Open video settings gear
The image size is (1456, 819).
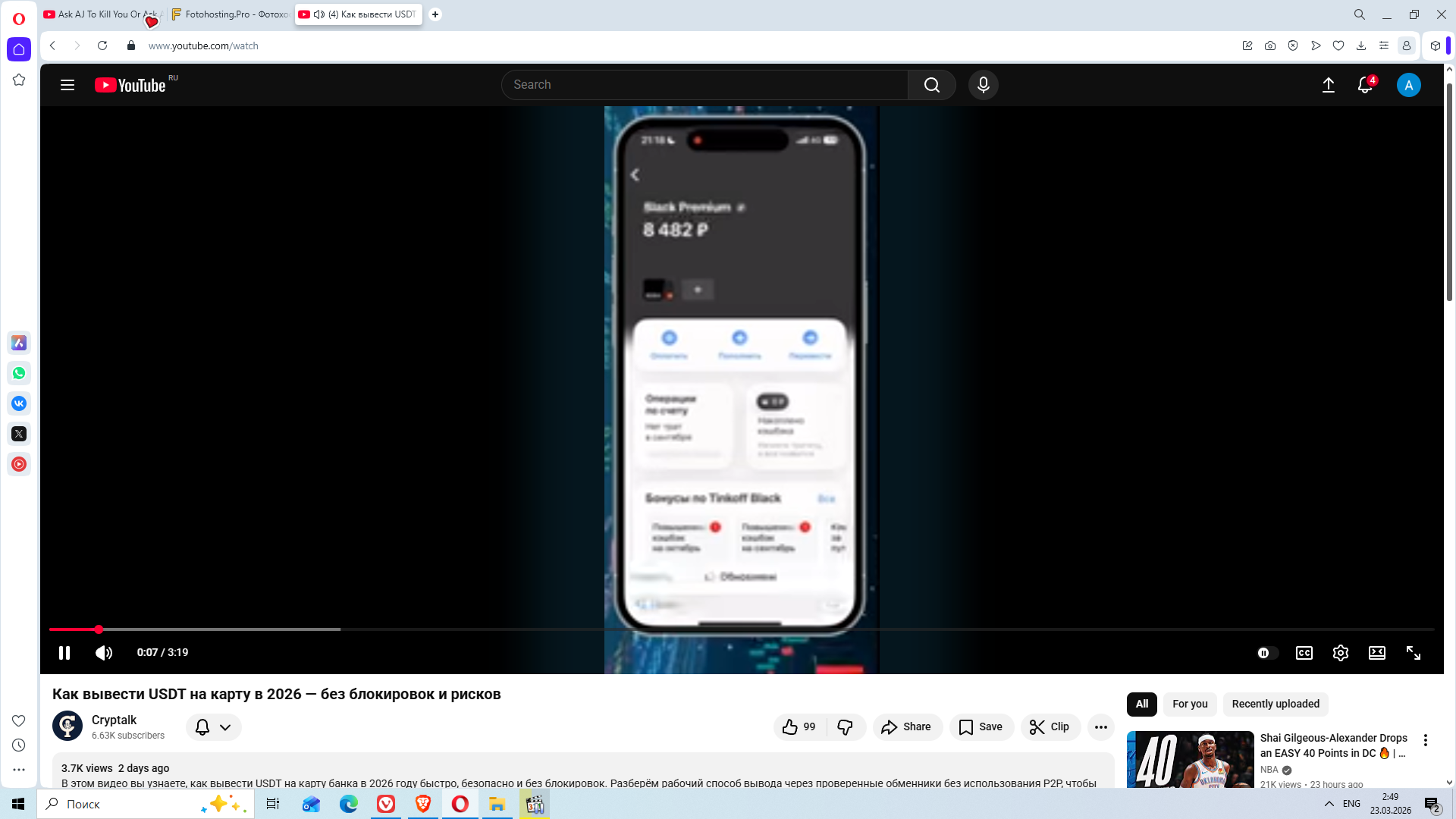[1340, 653]
